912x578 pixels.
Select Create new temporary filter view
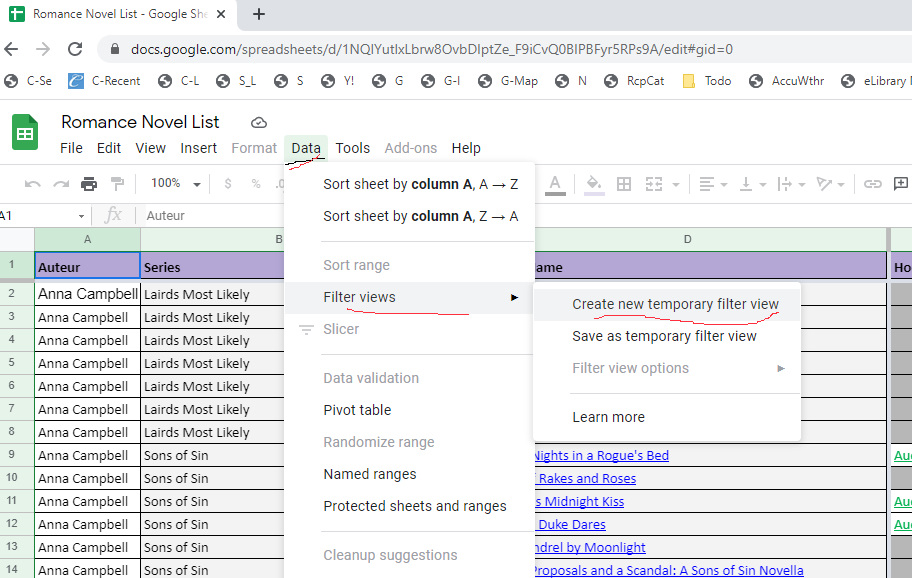[x=675, y=304]
